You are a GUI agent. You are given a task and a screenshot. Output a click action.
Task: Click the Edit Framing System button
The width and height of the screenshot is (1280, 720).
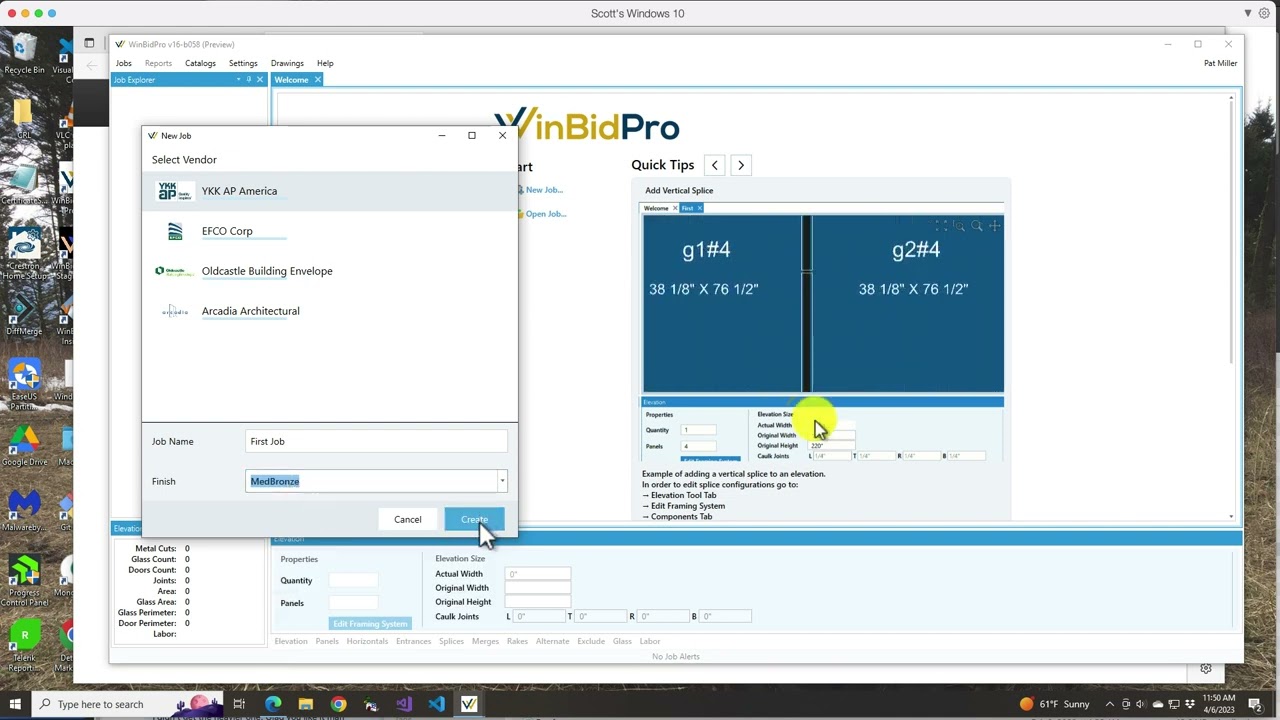(x=370, y=624)
